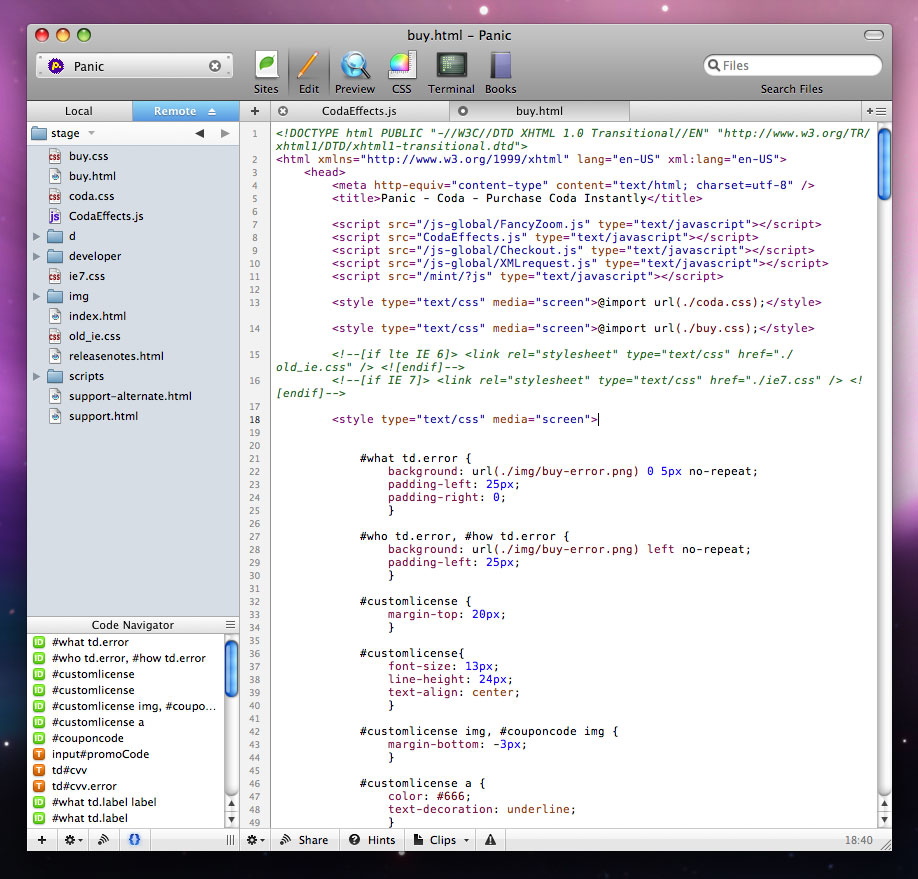Image resolution: width=918 pixels, height=879 pixels.
Task: Jump to #customlicense a in navigator
Action: pos(126,723)
